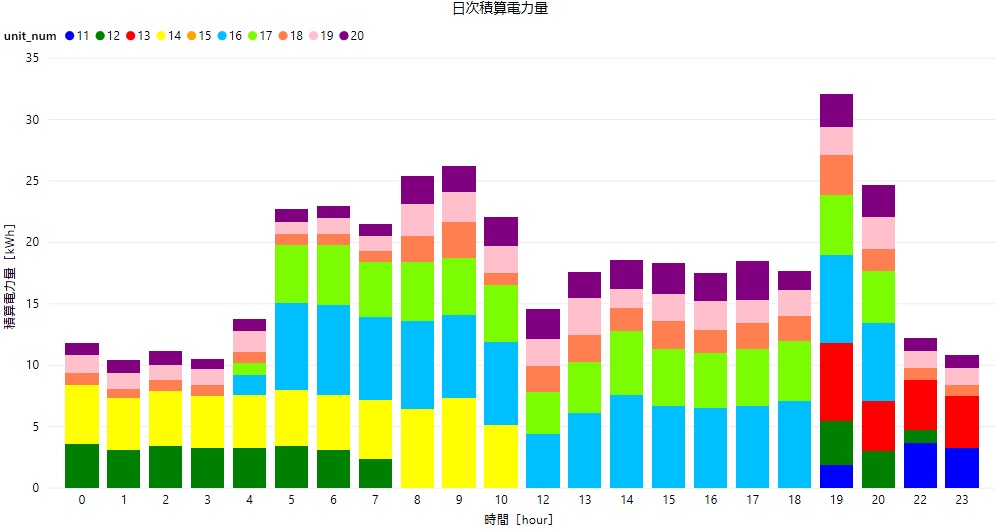Screen dimensions: 996x530
Task: Click the y-axis tick label 15
Action: click(x=32, y=304)
